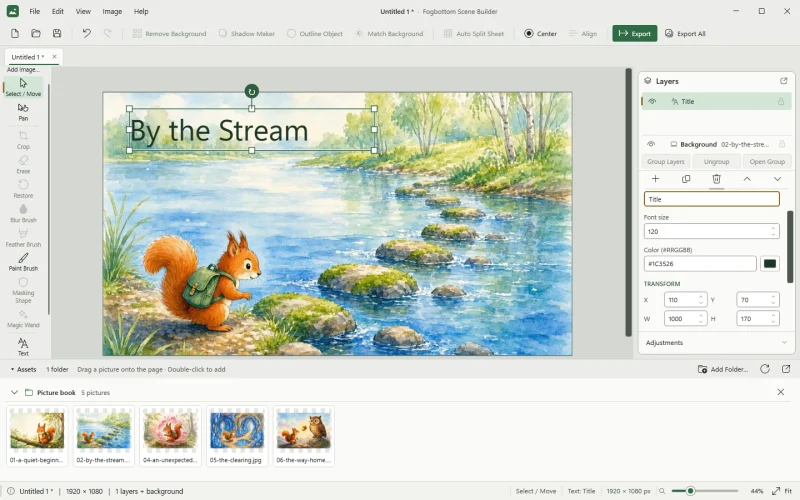The height and width of the screenshot is (500, 800).
Task: Click Add Image at top of tool panel
Action: (x=23, y=69)
